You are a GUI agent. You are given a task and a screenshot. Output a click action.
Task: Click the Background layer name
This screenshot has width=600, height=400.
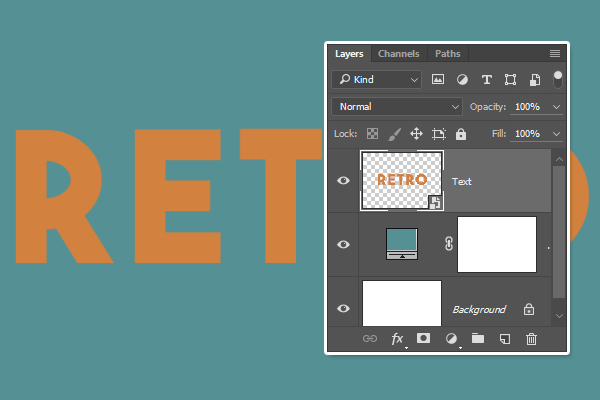[x=479, y=309]
